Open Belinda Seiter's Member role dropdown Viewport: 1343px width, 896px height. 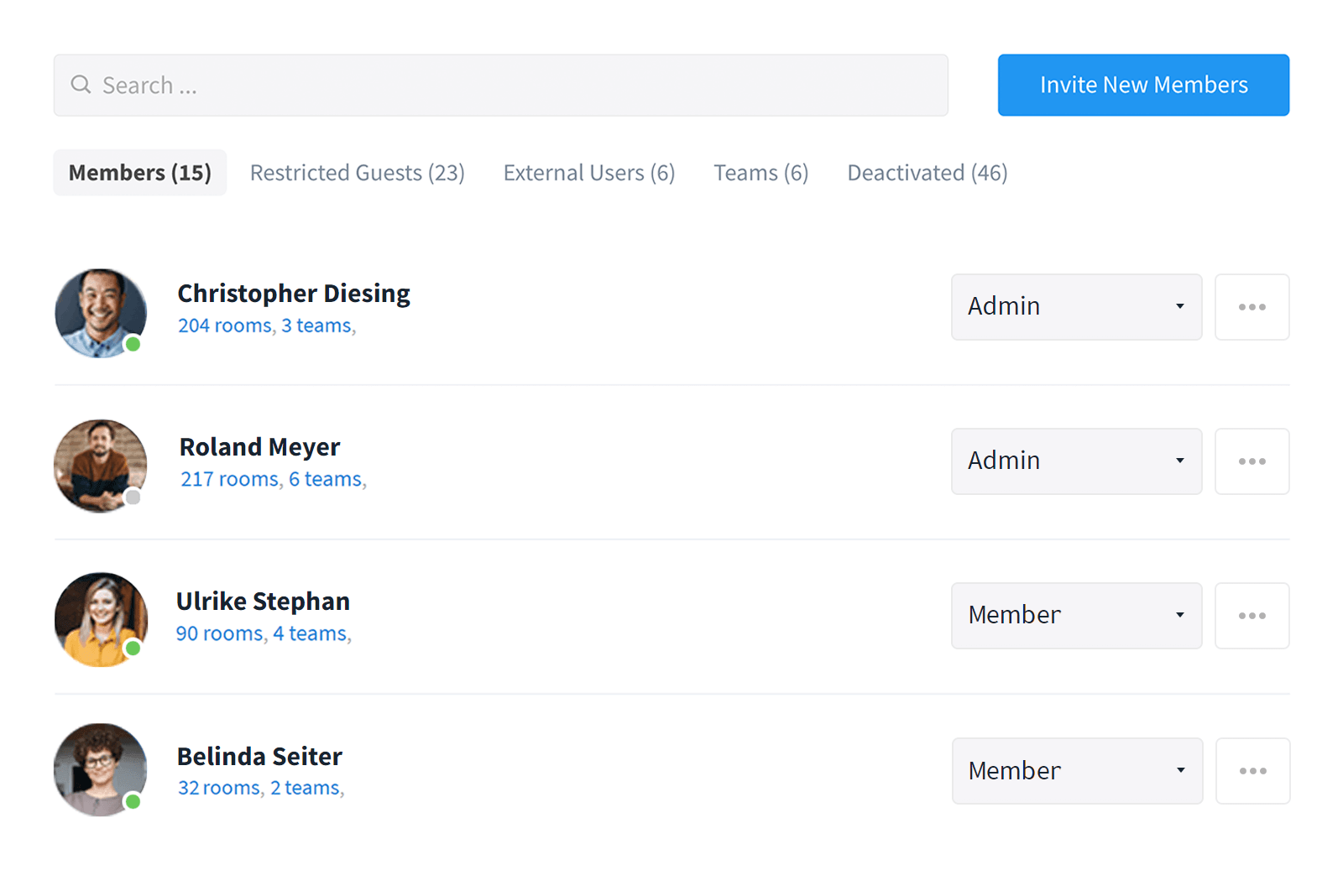tap(1078, 771)
